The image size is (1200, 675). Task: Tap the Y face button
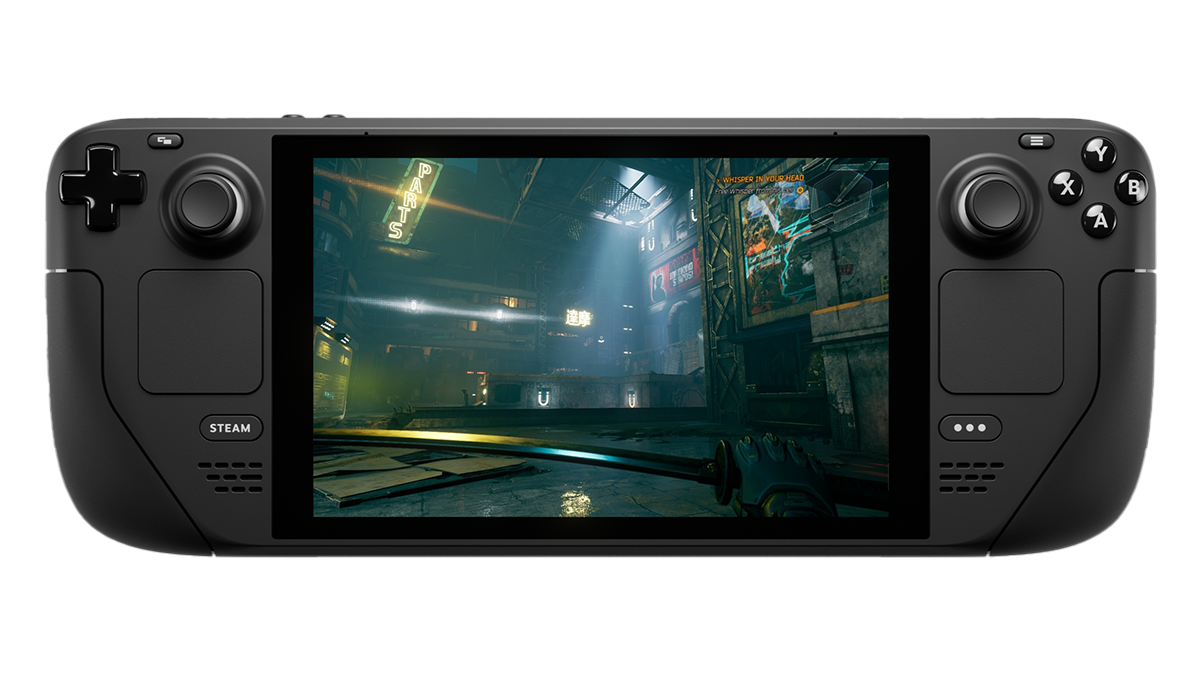tap(1100, 155)
